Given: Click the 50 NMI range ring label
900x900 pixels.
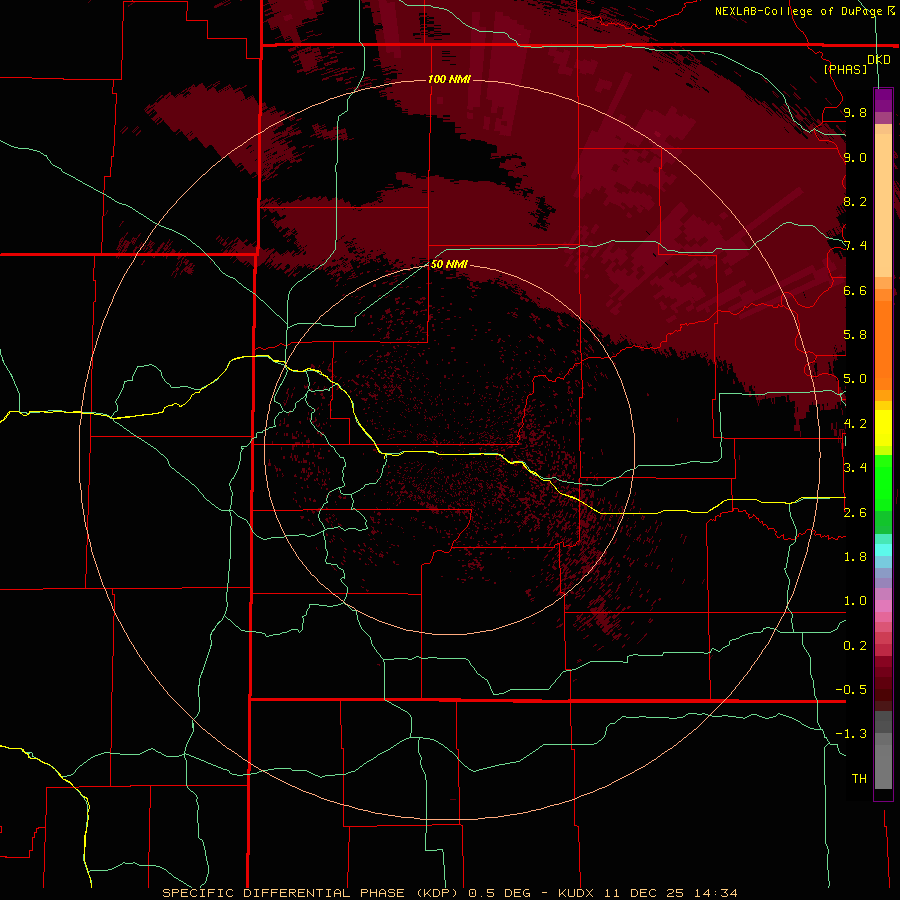Looking at the screenshot, I should tap(449, 264).
